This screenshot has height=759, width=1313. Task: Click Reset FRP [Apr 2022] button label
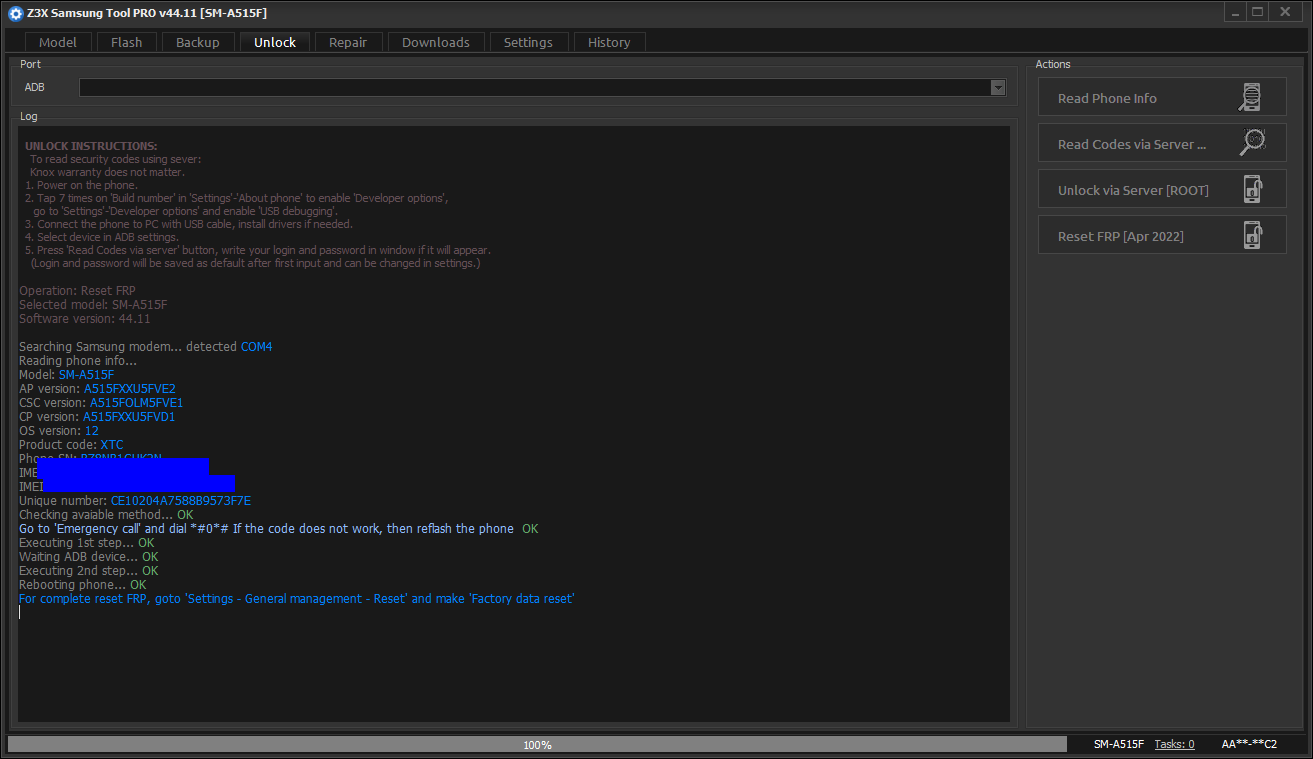pos(1120,236)
